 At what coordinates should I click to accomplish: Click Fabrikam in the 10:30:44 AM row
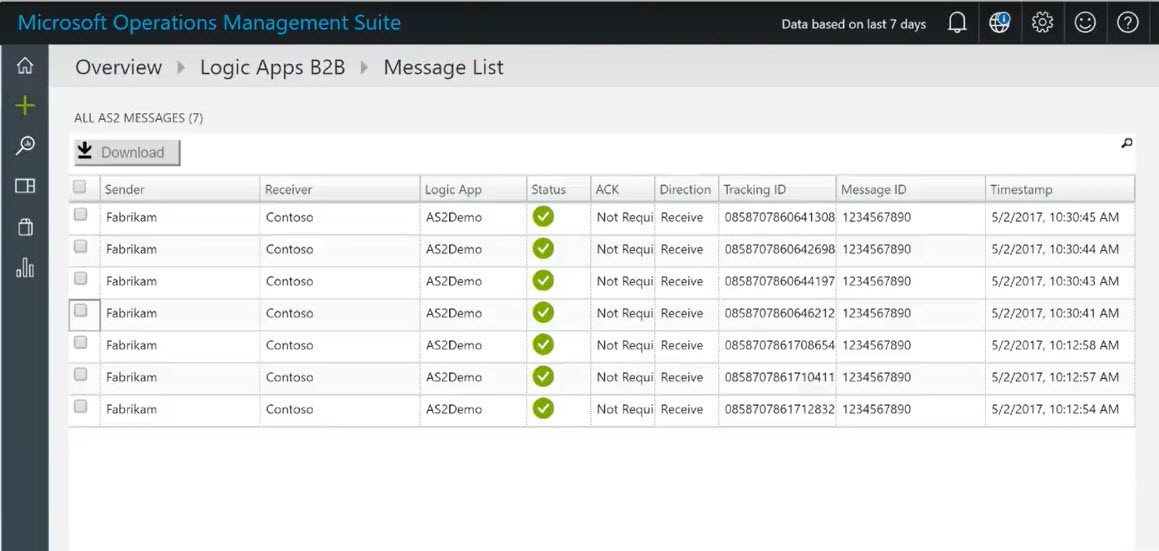tap(132, 249)
